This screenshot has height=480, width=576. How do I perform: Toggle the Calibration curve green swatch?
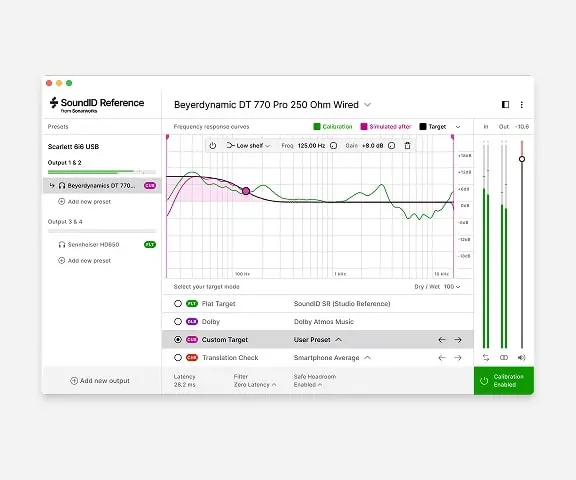pyautogui.click(x=317, y=126)
